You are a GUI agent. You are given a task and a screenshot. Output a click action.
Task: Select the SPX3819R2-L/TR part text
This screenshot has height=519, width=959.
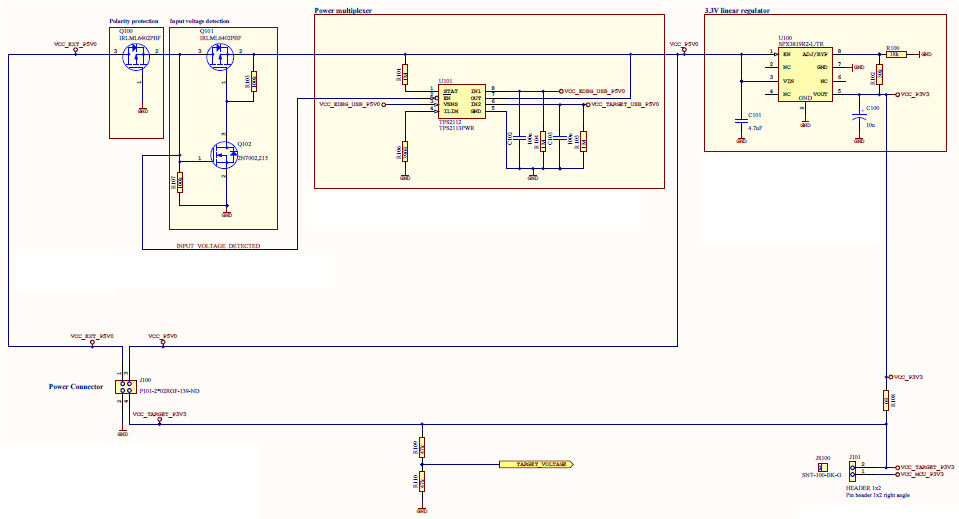[801, 44]
